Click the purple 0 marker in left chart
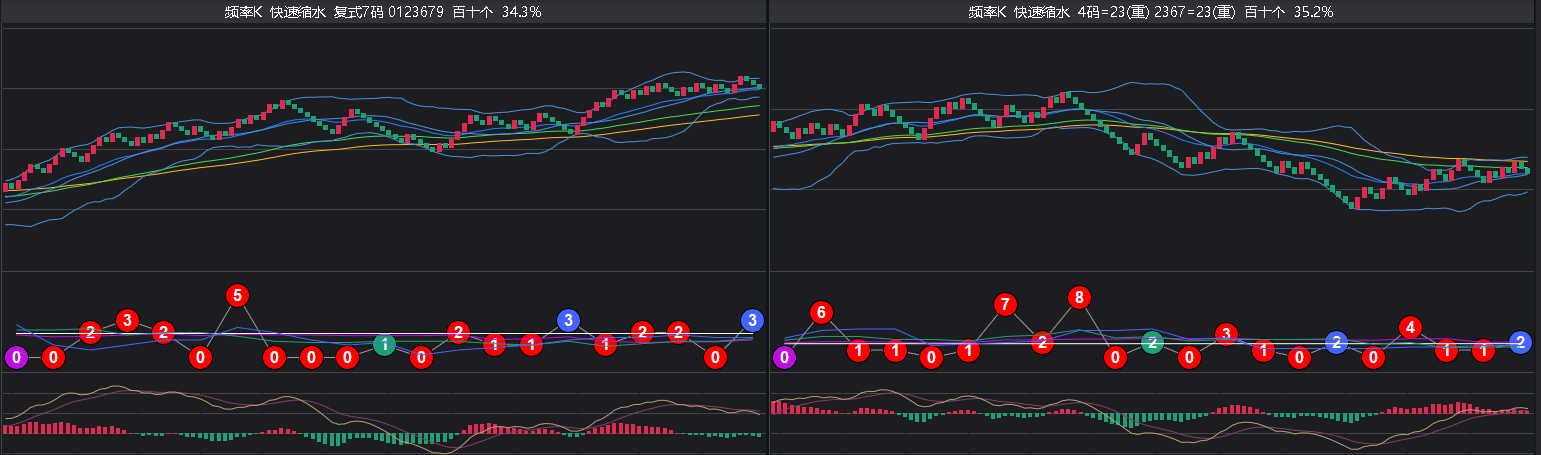1541x455 pixels. click(17, 356)
